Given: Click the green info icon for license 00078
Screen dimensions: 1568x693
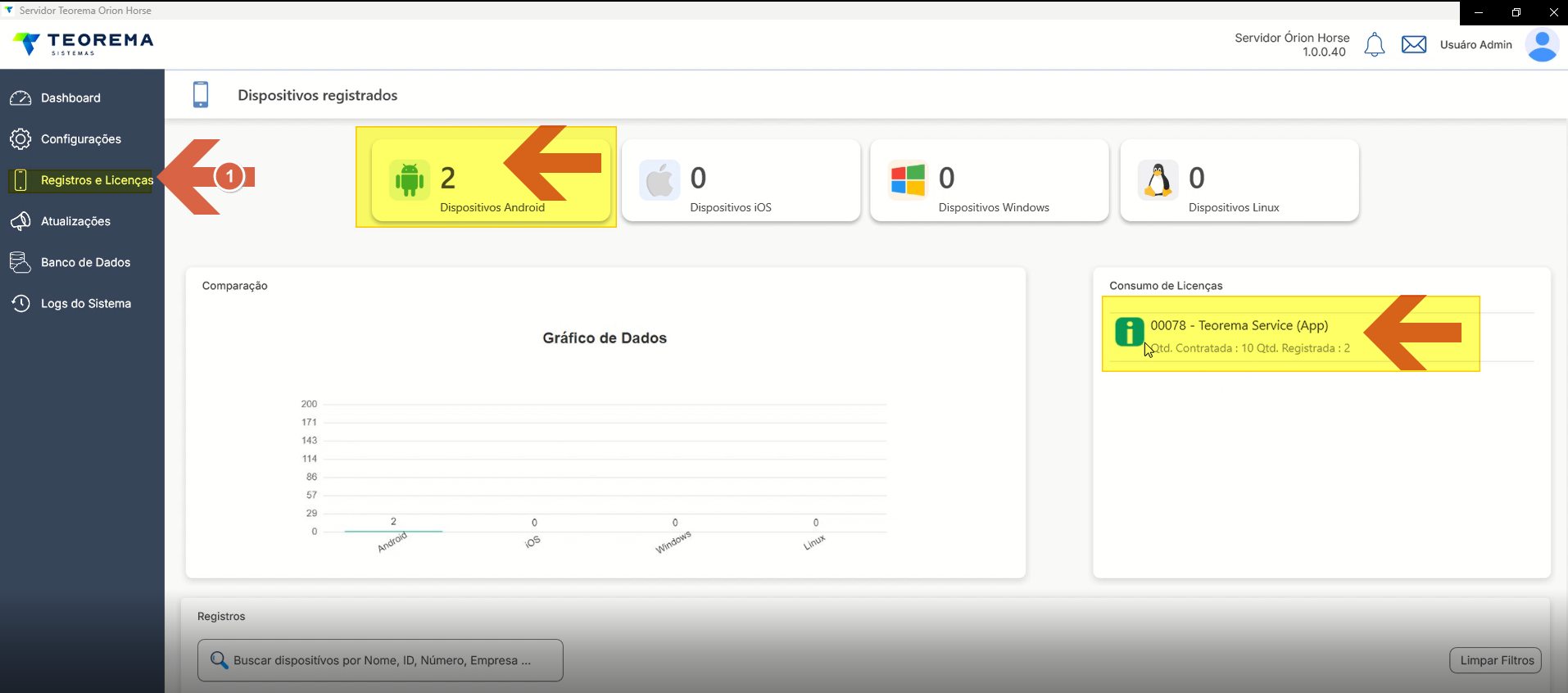Looking at the screenshot, I should tap(1130, 332).
